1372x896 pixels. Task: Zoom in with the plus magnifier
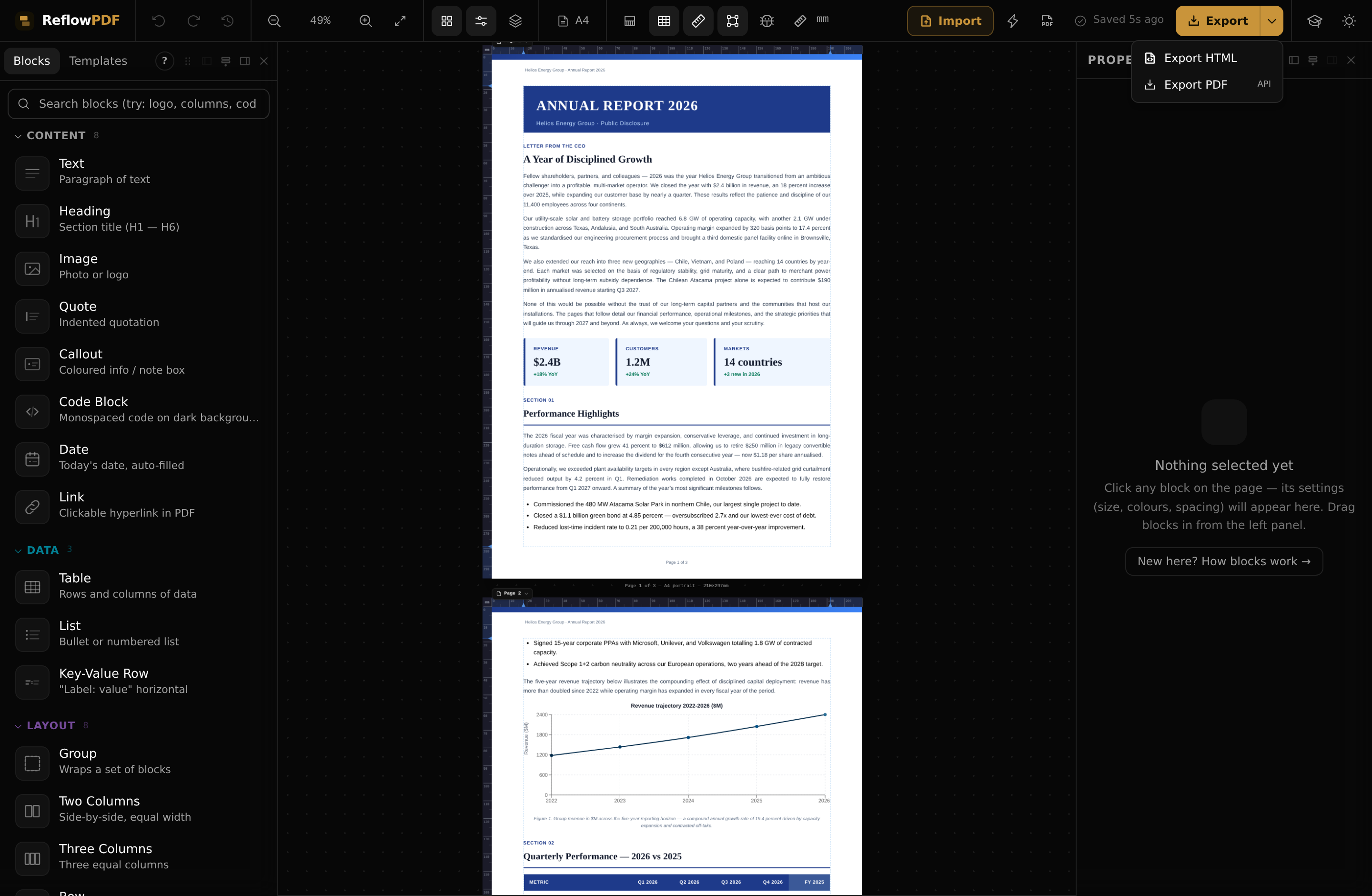365,21
